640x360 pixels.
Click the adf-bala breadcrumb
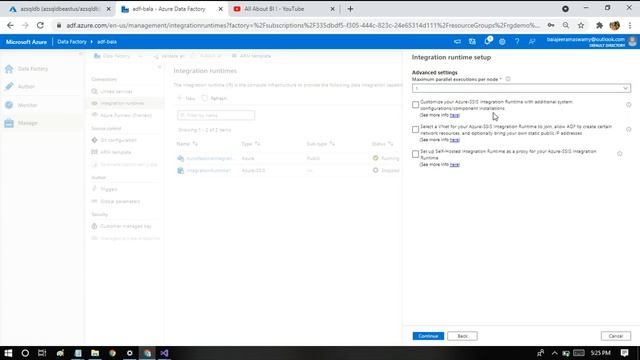(107, 42)
